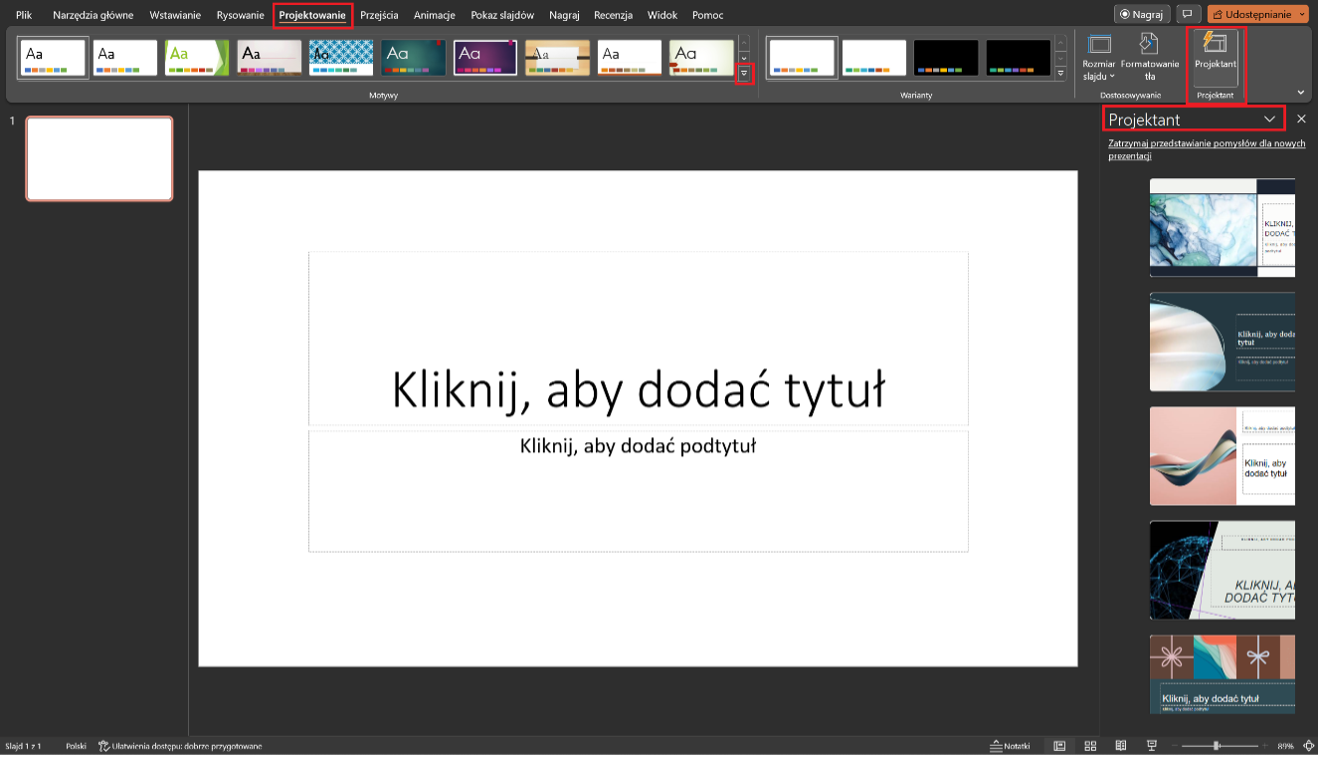Toggle the Notatki notes pane
This screenshot has height=757, width=1320.
1010,746
